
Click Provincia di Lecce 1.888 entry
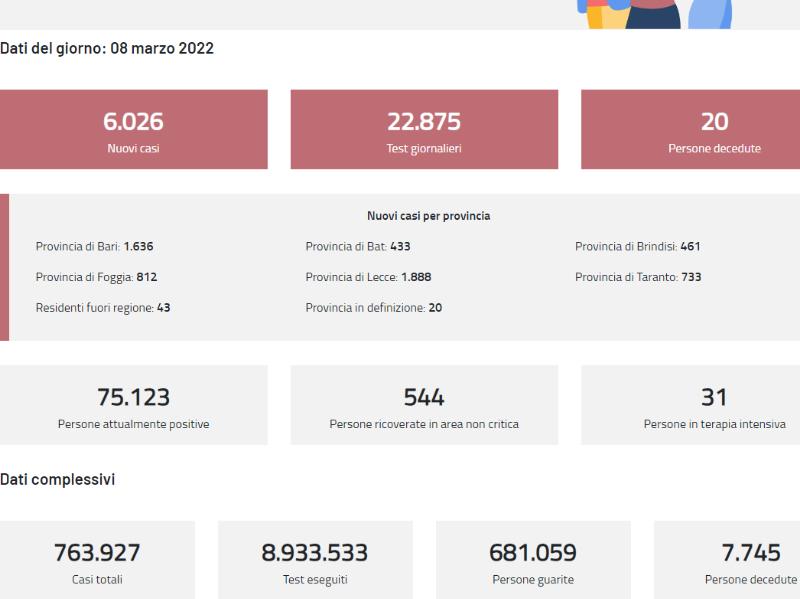pos(368,277)
